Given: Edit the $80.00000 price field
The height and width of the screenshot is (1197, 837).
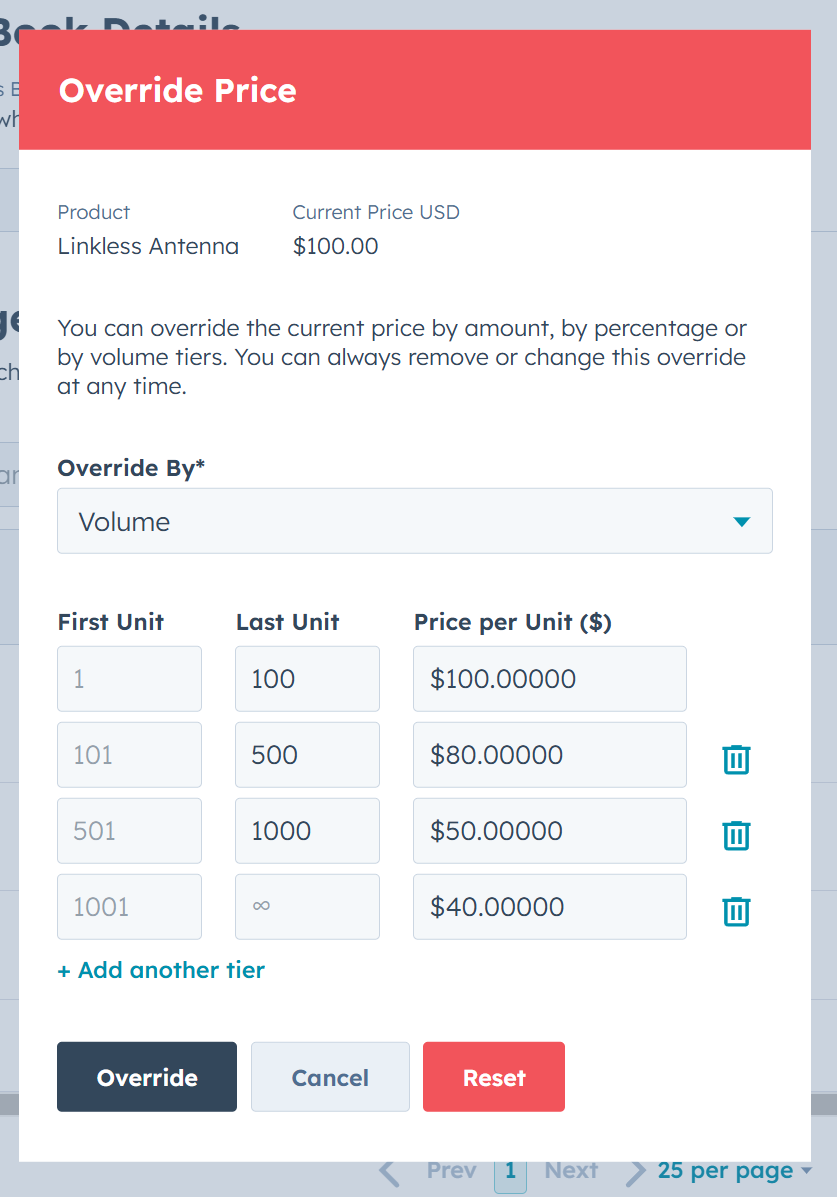Looking at the screenshot, I should coord(549,755).
